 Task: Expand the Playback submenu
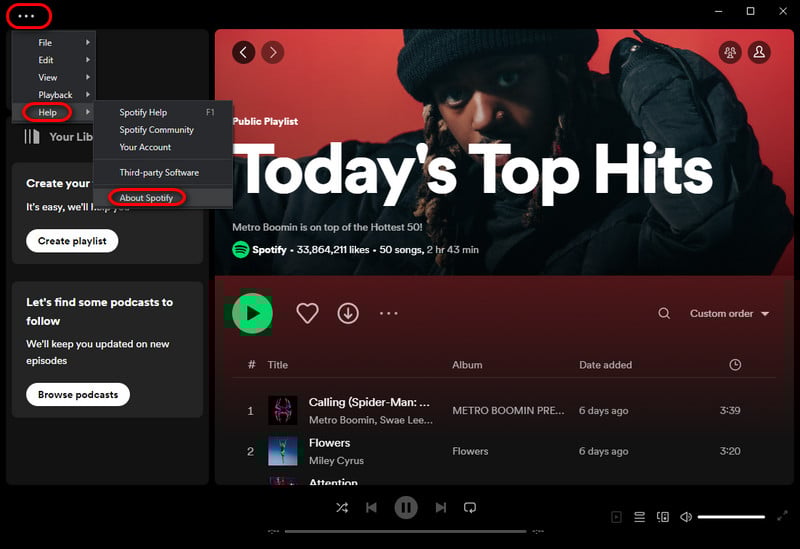coord(54,95)
